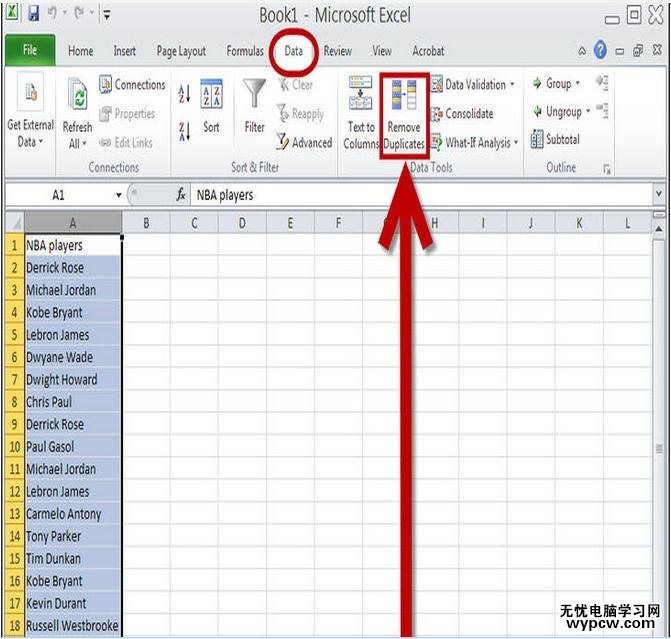Open the File tab
671x639 pixels.
tap(30, 50)
